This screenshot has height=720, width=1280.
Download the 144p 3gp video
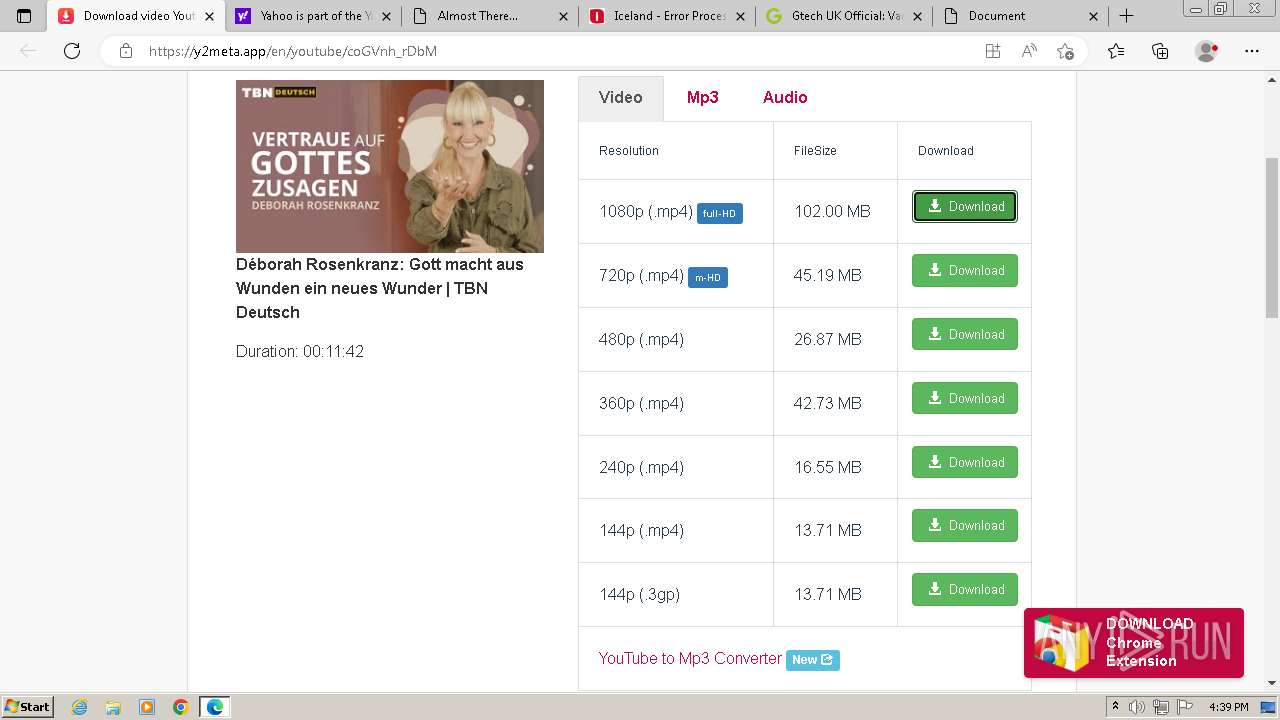coord(965,589)
